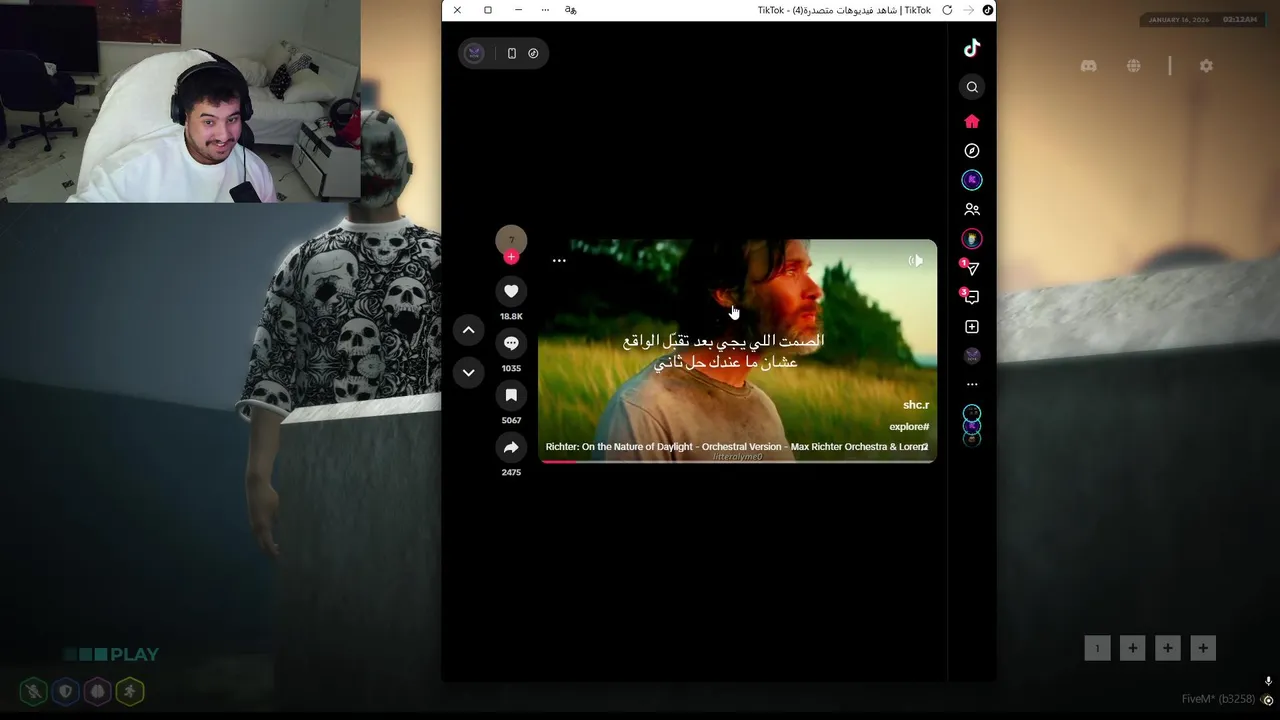Select slot 1 in the bottom-right bar
1280x720 pixels.
tap(1097, 648)
